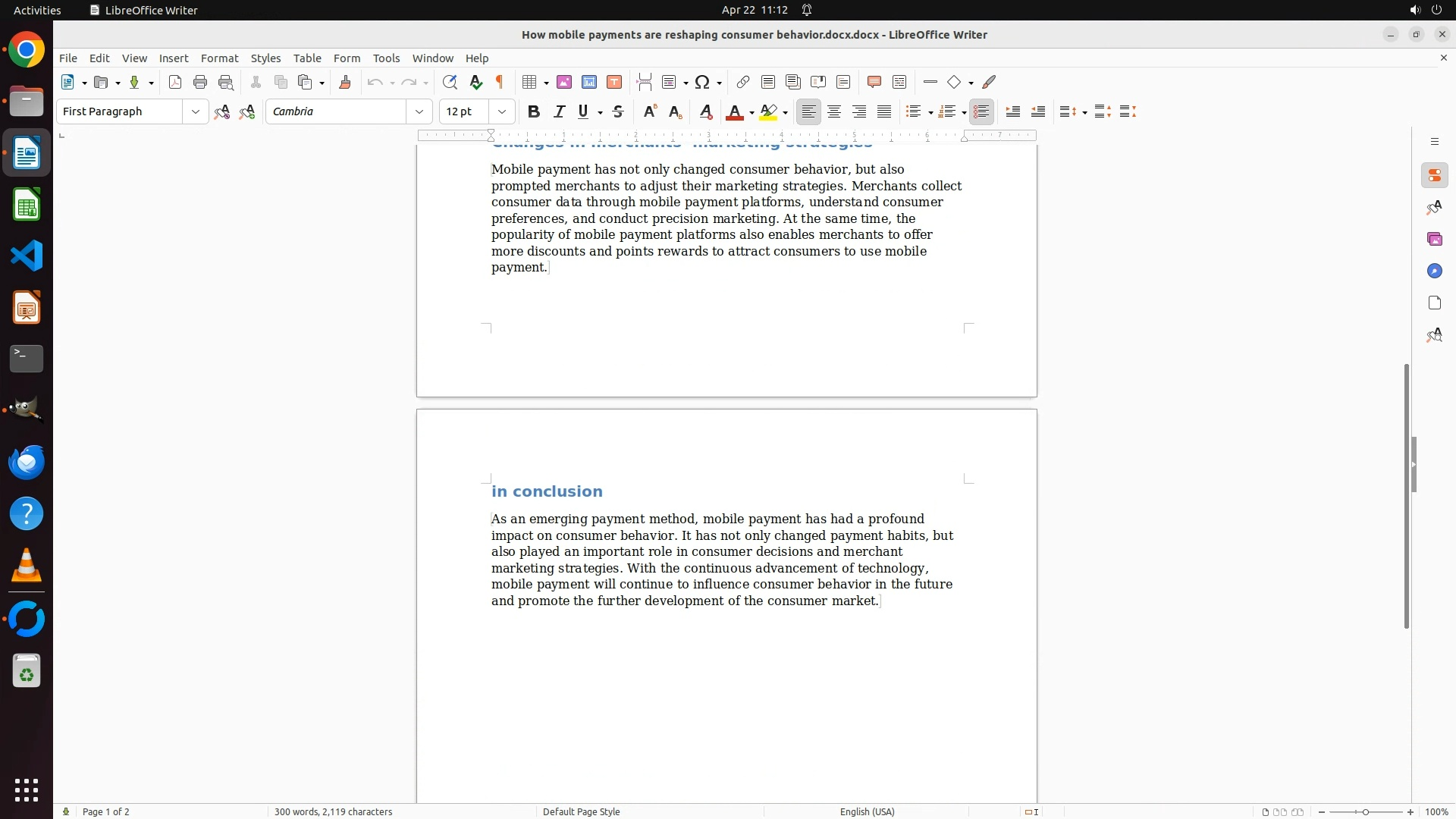Click the word count in status bar
Screen dimensions: 1456x819
coord(333,811)
